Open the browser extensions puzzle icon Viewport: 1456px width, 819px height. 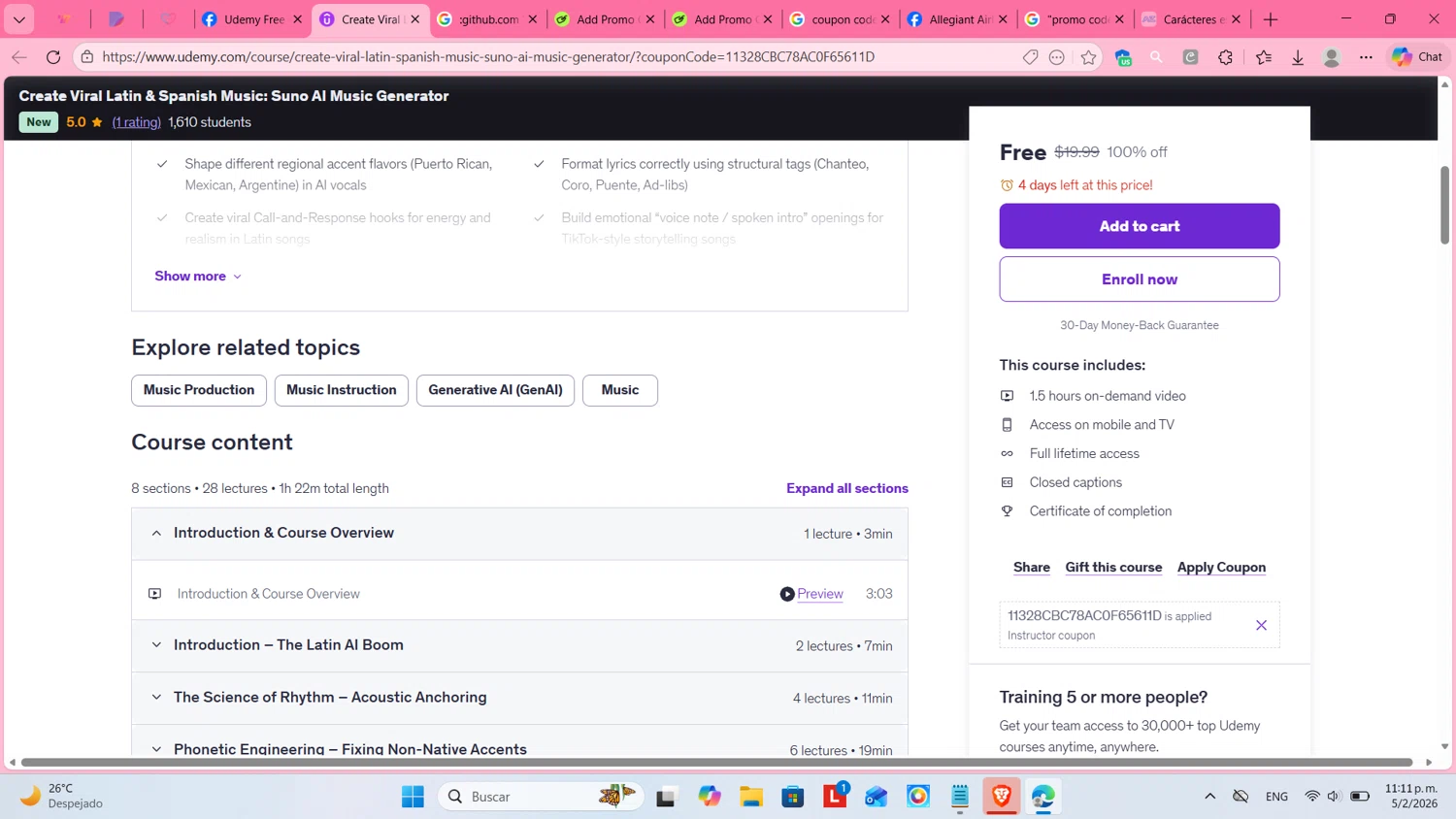tap(1225, 57)
